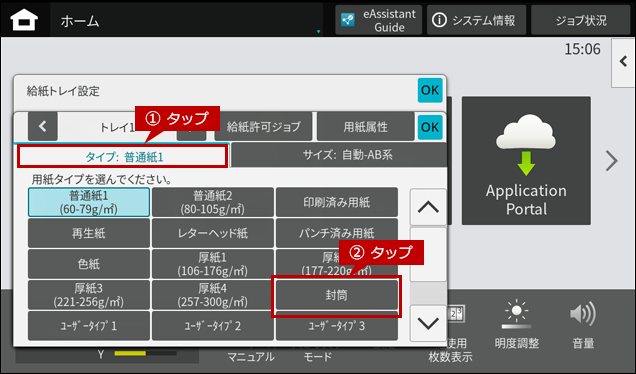
Task: Select パンチ済み用紙 paper type
Action: pyautogui.click(x=337, y=233)
